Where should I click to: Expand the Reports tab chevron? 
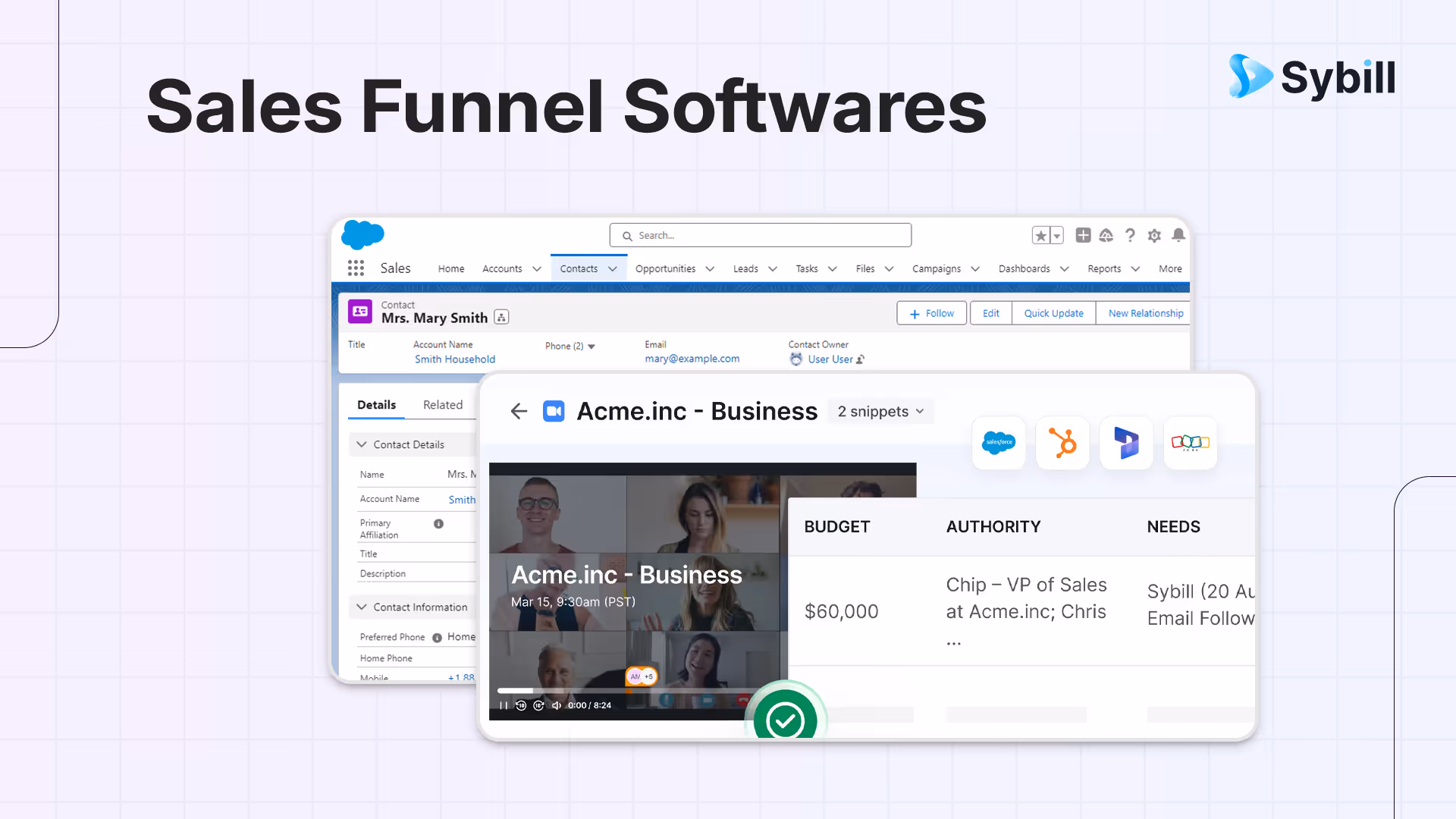[1135, 268]
